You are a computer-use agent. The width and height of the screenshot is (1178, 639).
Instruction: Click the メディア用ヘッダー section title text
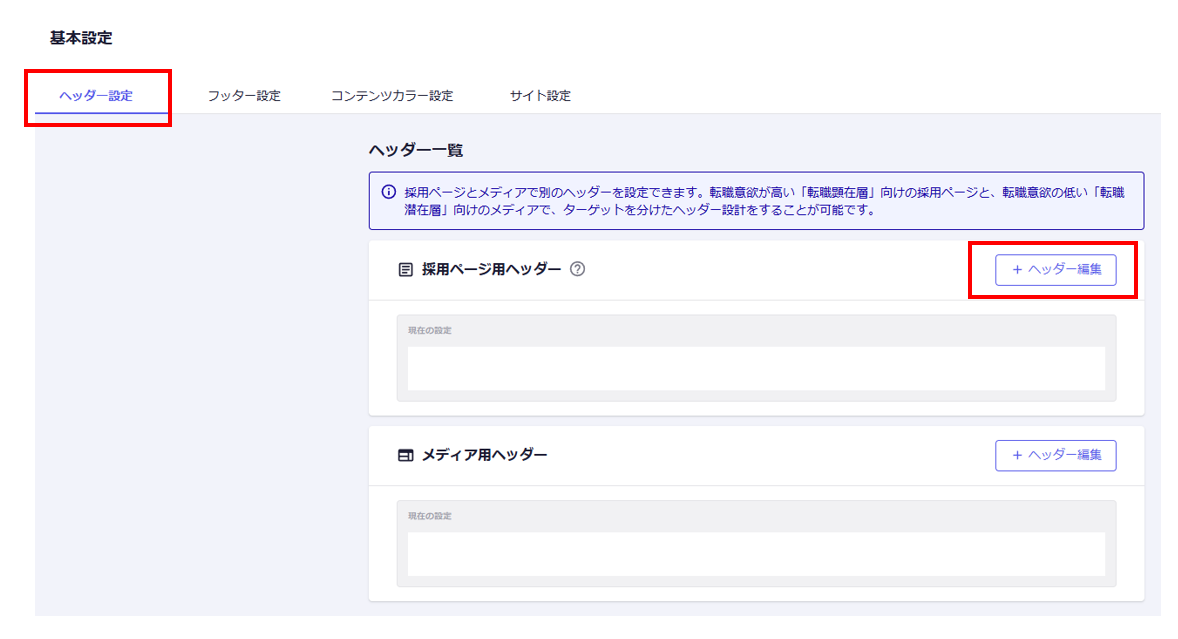point(485,455)
